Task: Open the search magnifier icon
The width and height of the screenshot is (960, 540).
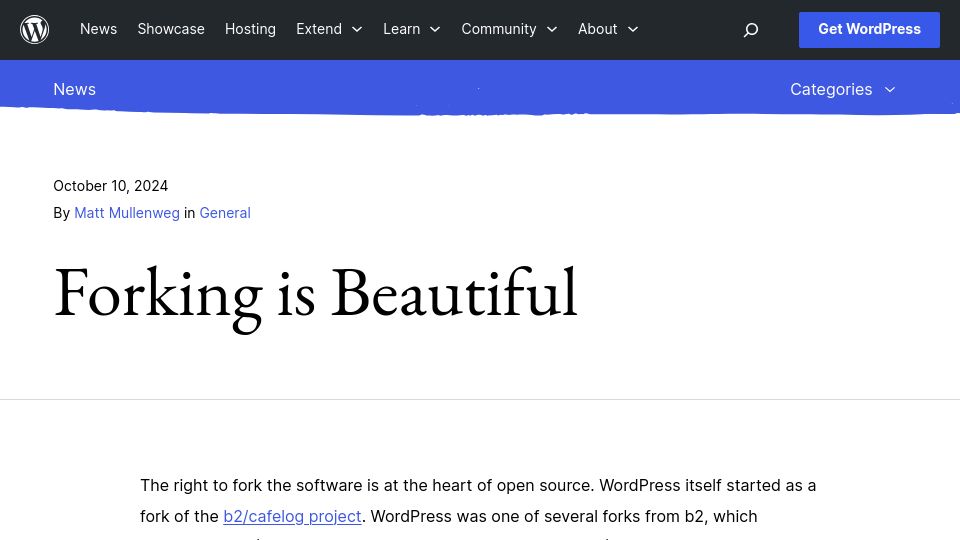Action: (751, 29)
